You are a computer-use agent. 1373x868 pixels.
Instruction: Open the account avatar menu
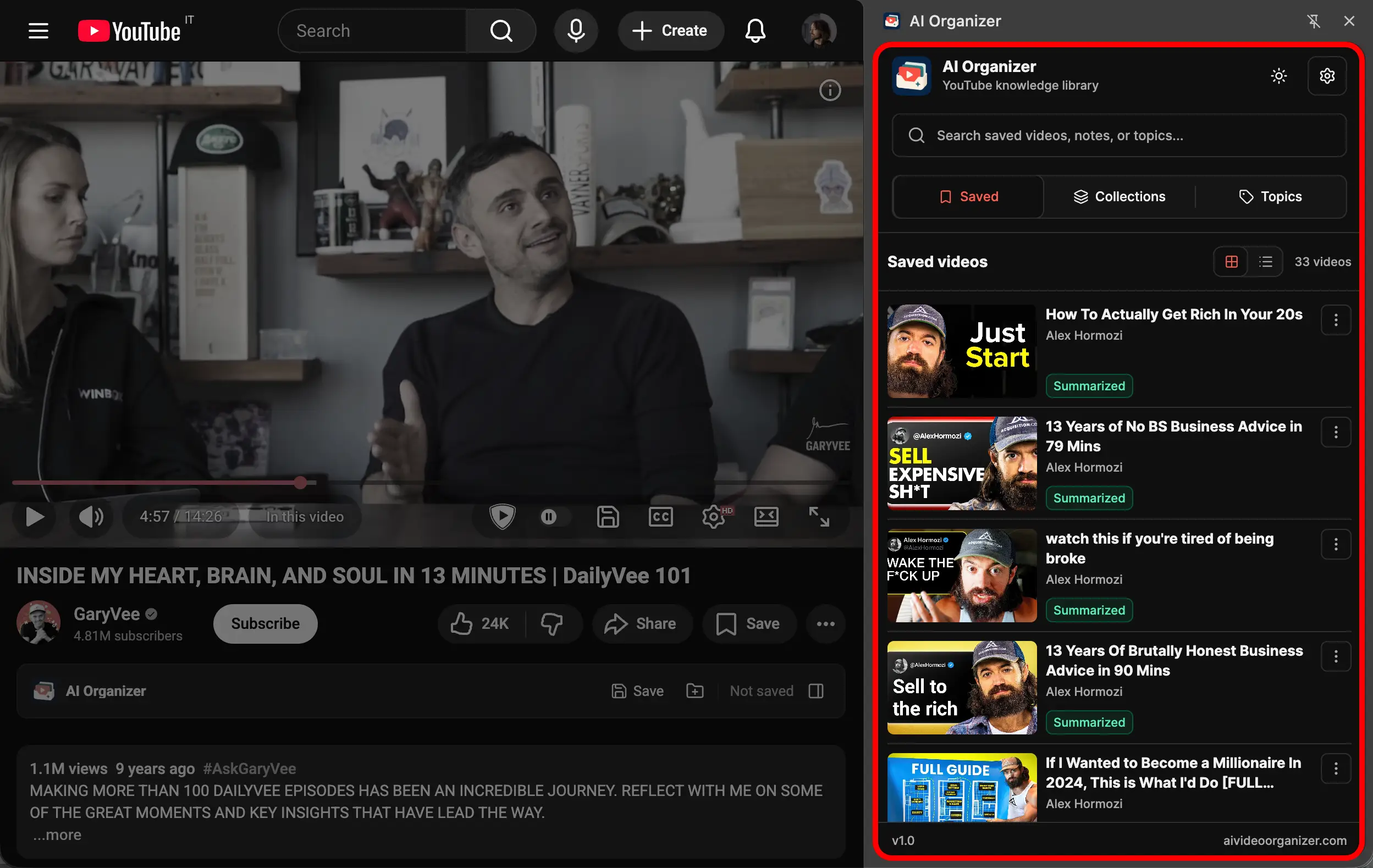[x=819, y=31]
